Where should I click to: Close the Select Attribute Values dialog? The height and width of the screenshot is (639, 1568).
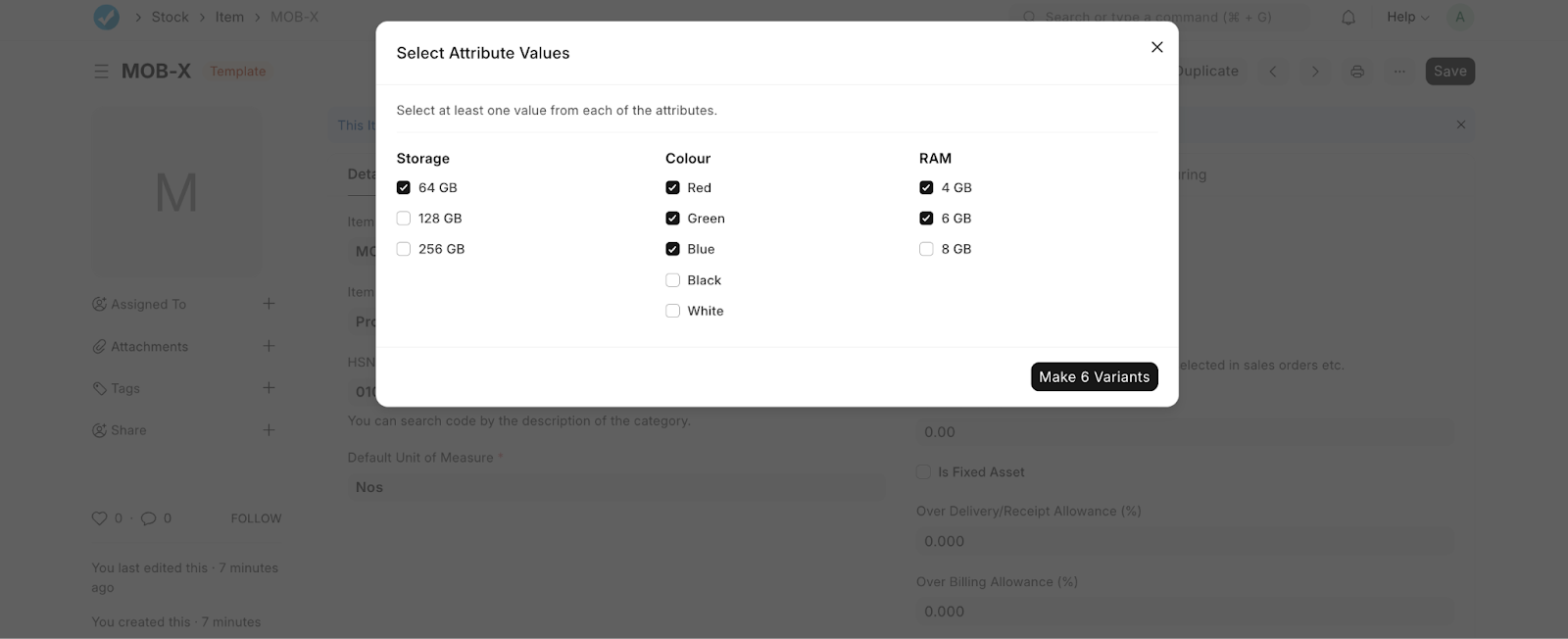point(1156,47)
